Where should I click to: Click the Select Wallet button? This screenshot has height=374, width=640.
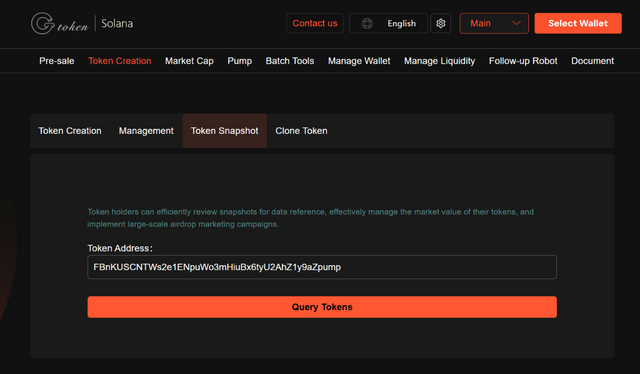(578, 23)
